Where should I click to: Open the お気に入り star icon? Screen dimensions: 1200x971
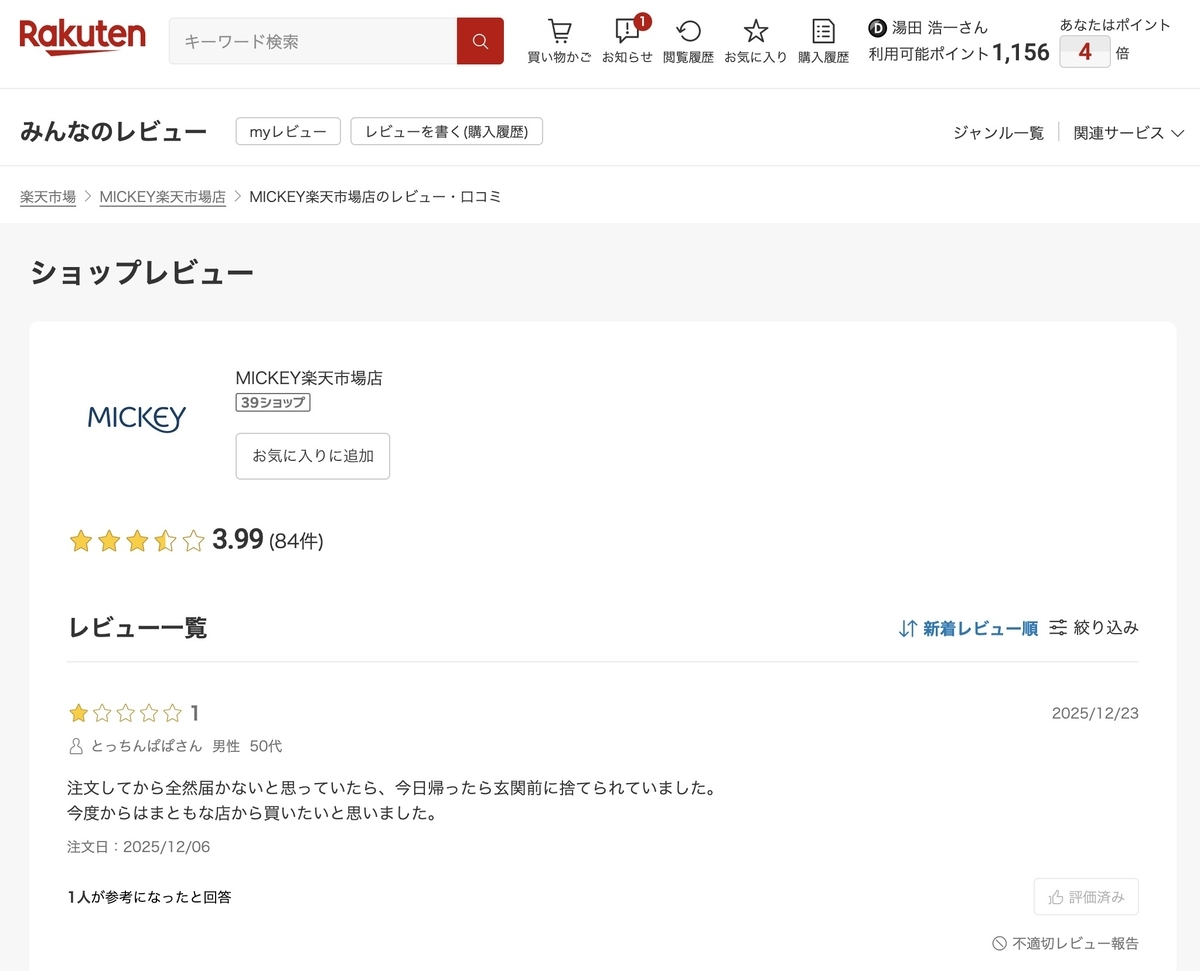[756, 31]
